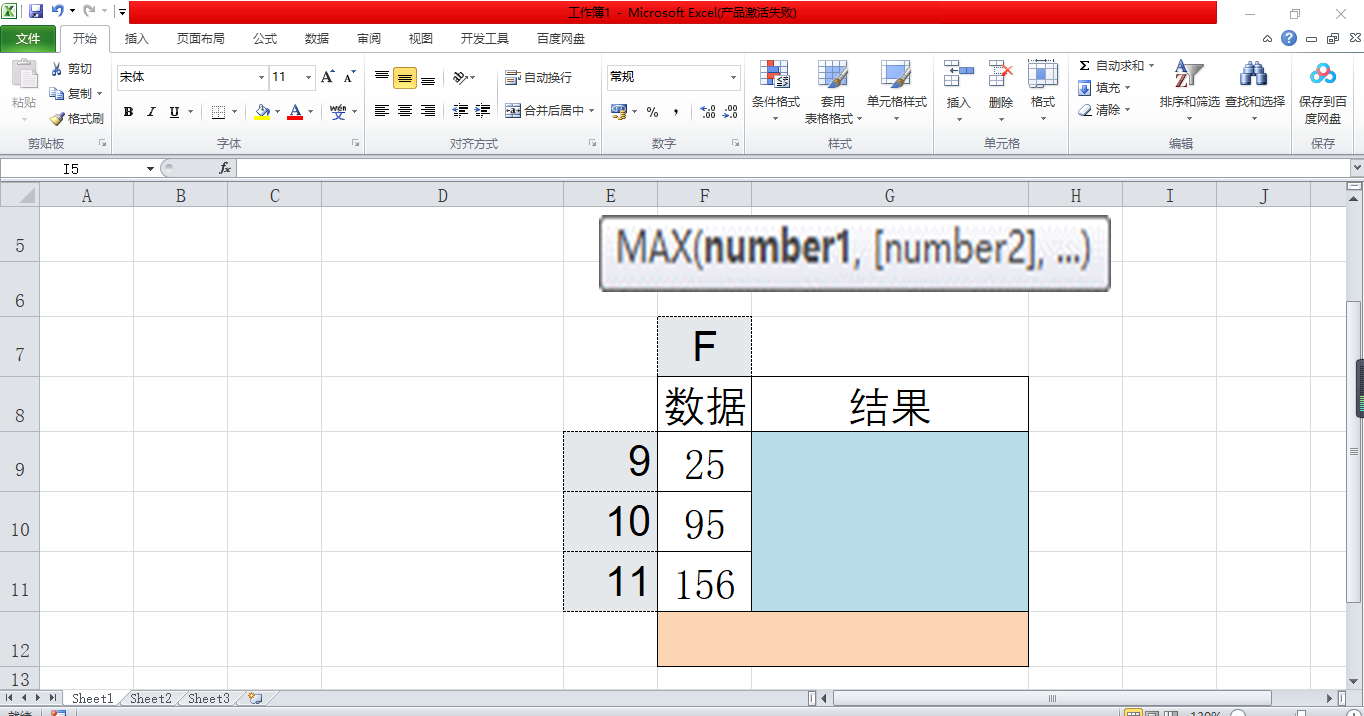
Task: Select the cell containing 156
Action: (x=705, y=582)
